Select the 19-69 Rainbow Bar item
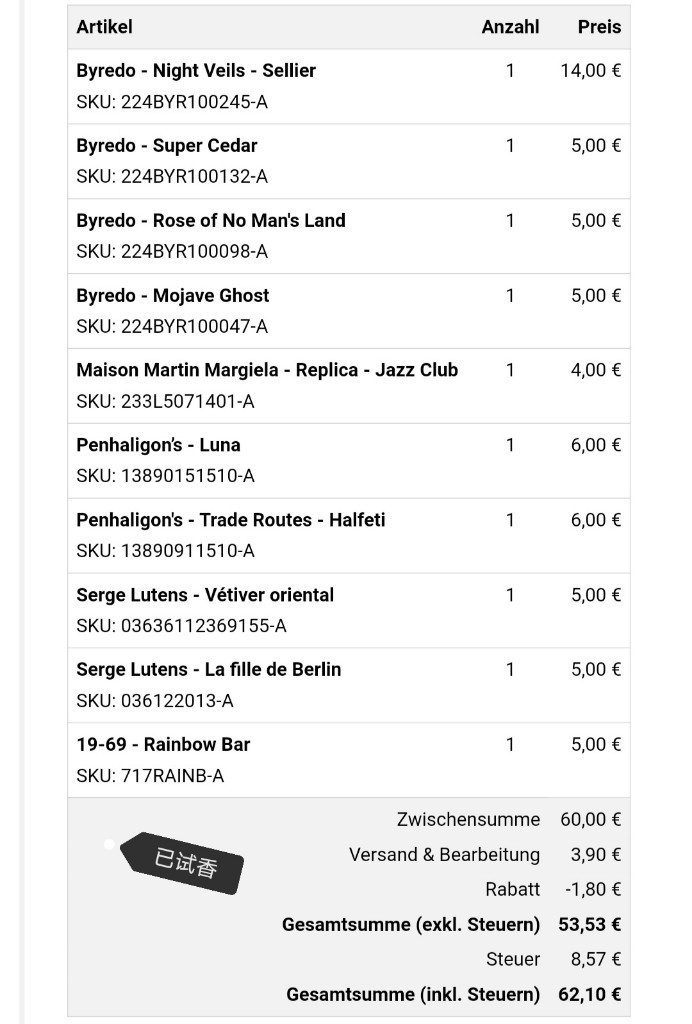The width and height of the screenshot is (692, 1024). pyautogui.click(x=163, y=745)
